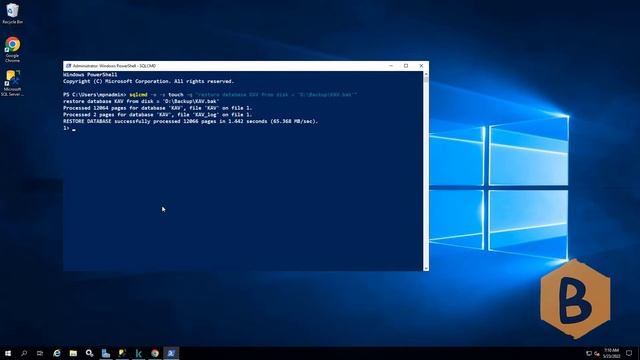Open the SQL Server tools taskbar icon

click(122, 353)
